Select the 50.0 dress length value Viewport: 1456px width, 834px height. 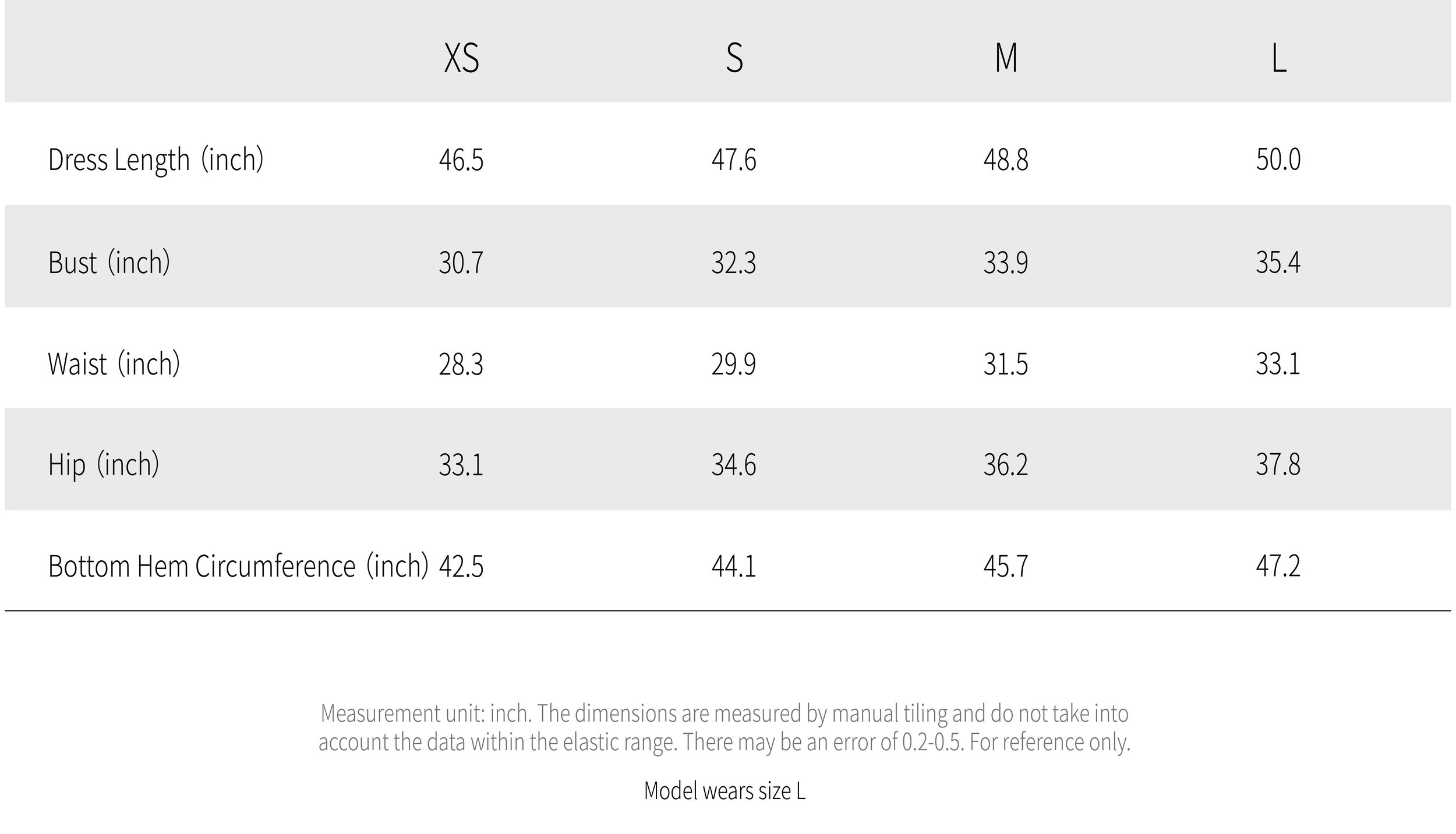(1278, 160)
